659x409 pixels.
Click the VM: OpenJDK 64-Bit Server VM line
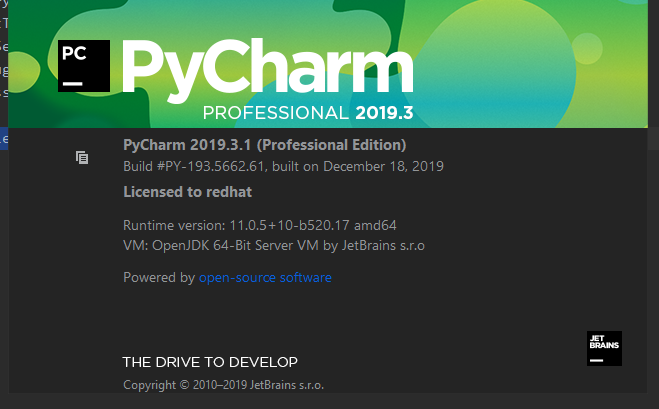[274, 245]
